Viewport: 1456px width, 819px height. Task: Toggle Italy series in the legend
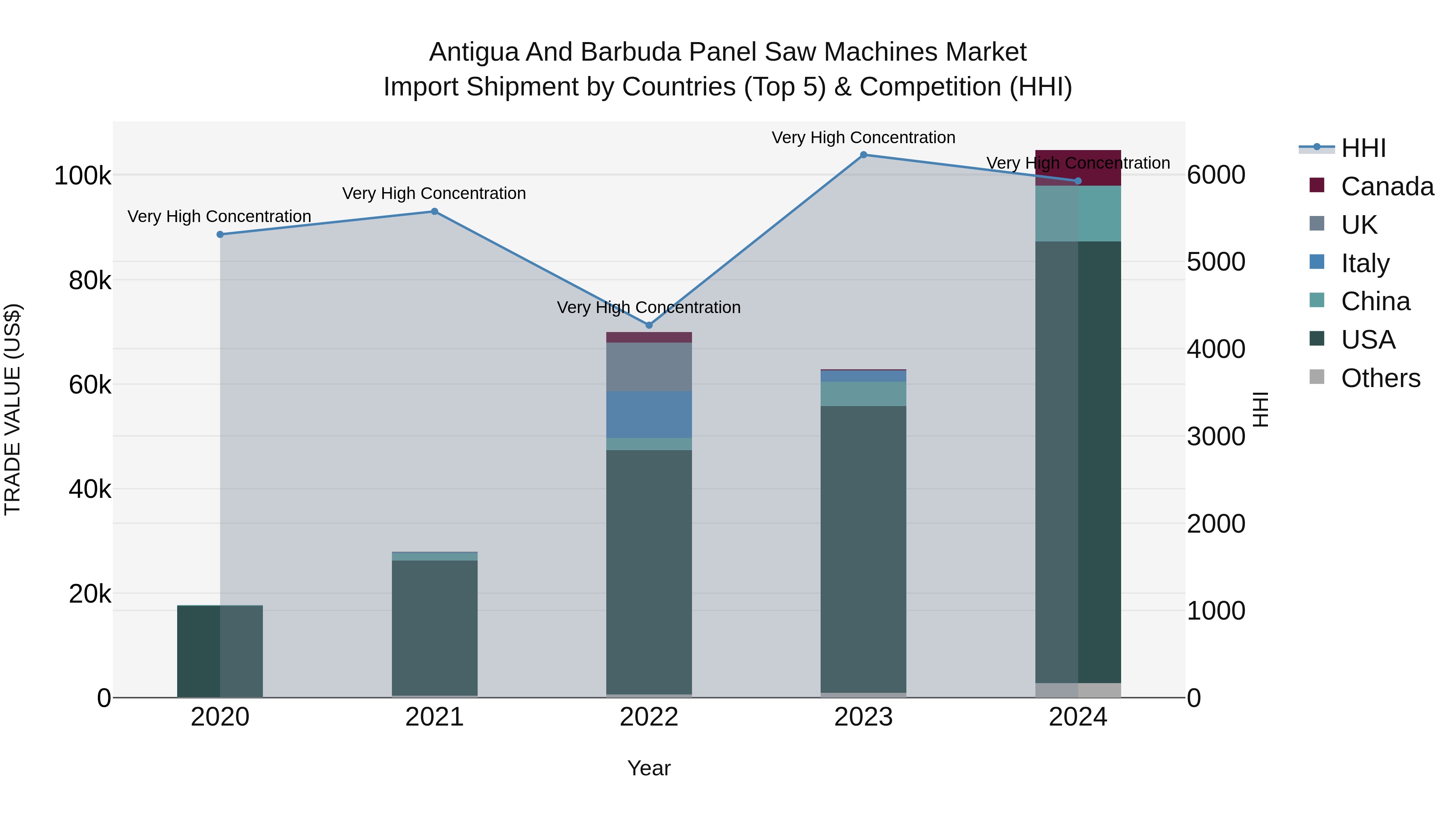(1349, 263)
